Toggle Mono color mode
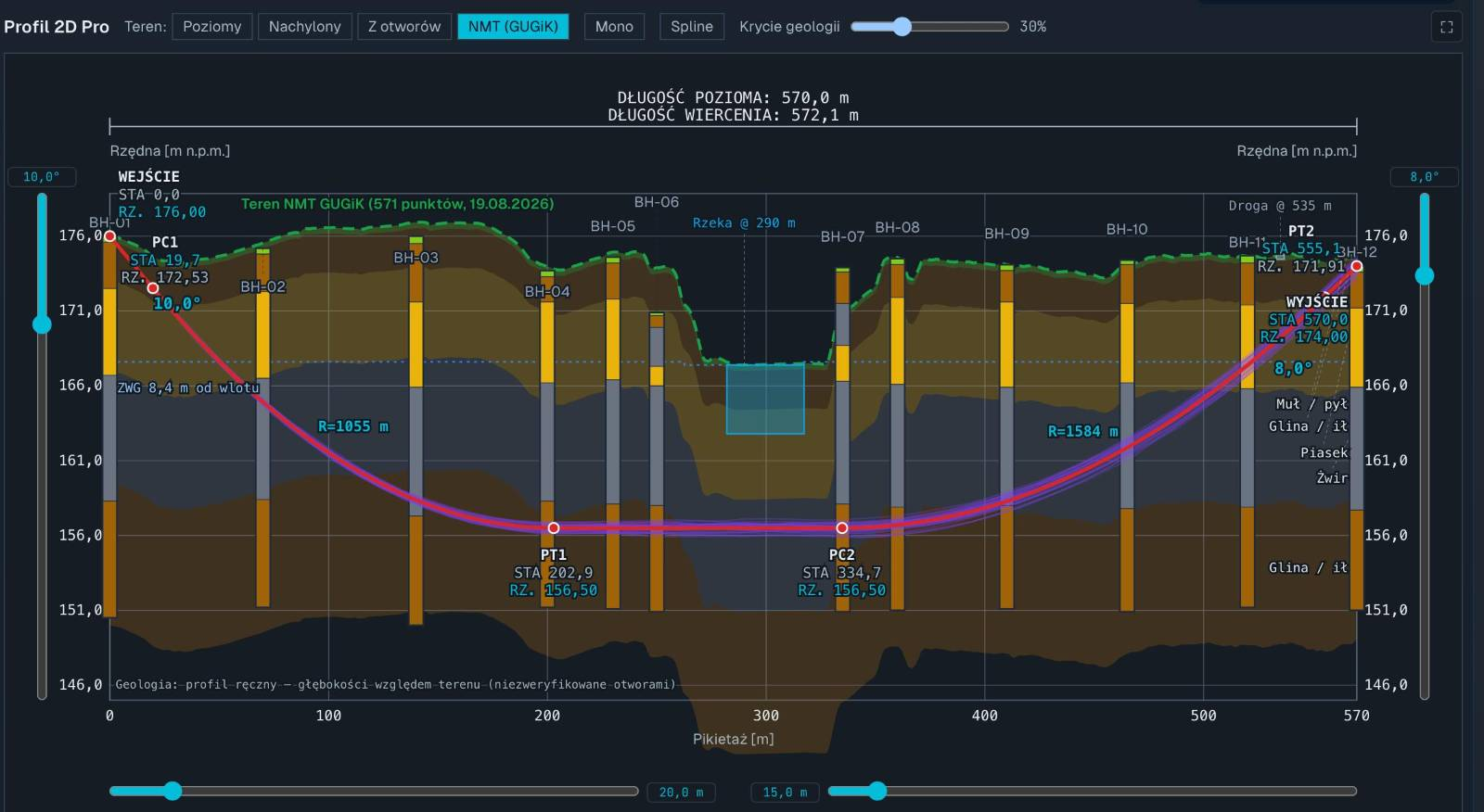 pos(614,26)
